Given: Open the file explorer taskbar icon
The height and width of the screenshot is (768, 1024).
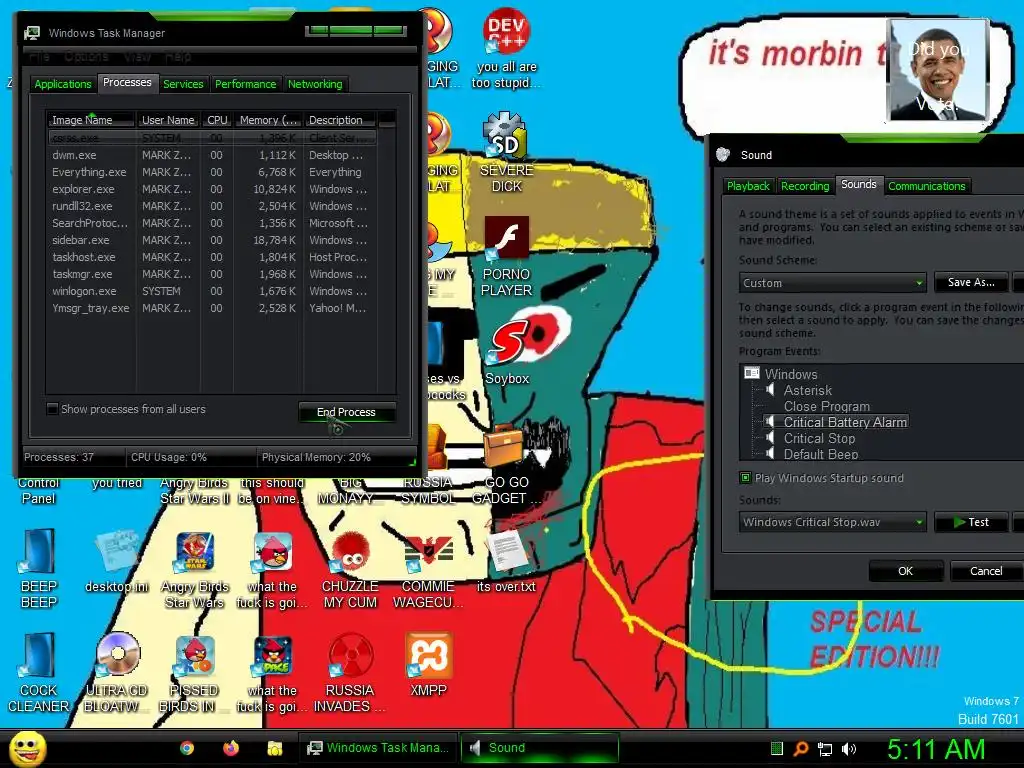Looking at the screenshot, I should pos(275,748).
